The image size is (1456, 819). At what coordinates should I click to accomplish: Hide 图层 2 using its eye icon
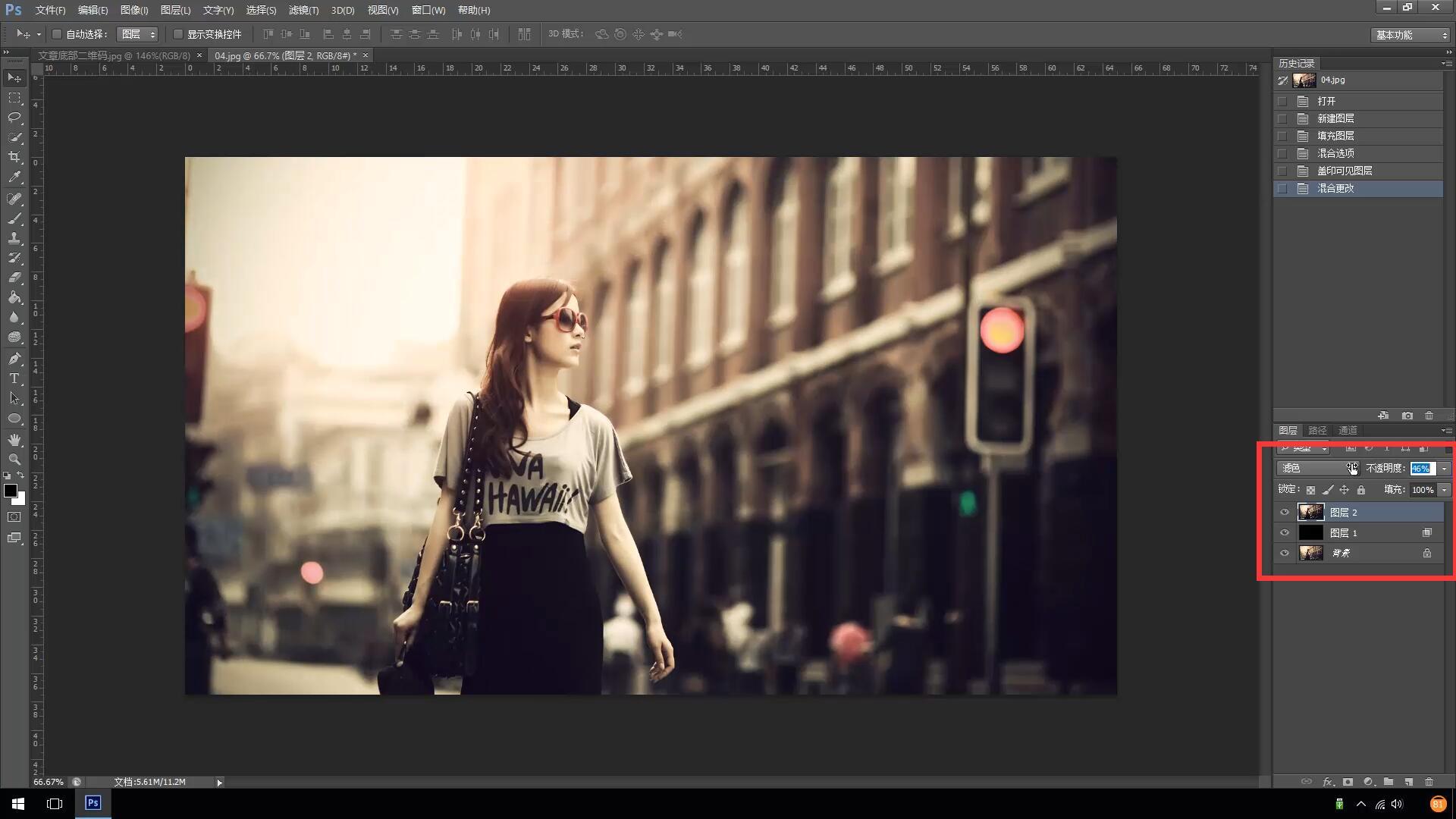click(x=1285, y=513)
